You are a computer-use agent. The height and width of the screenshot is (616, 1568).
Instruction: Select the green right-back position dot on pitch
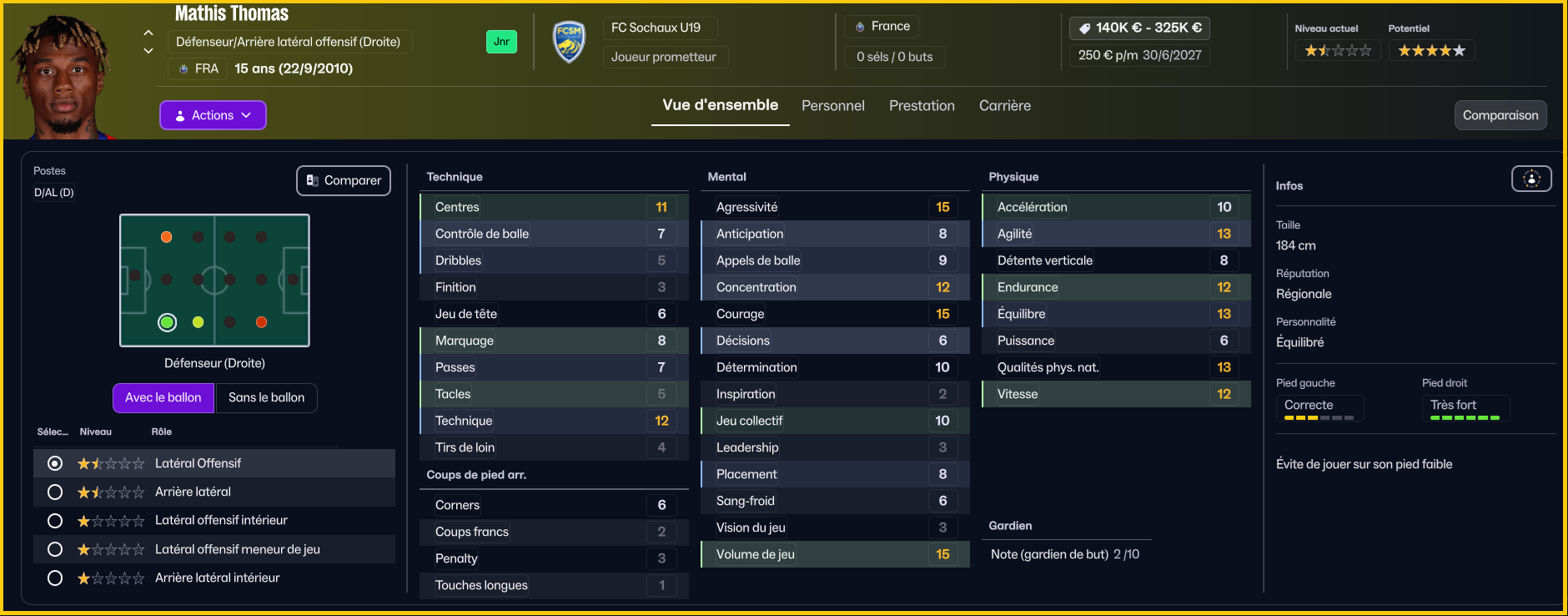(x=168, y=322)
